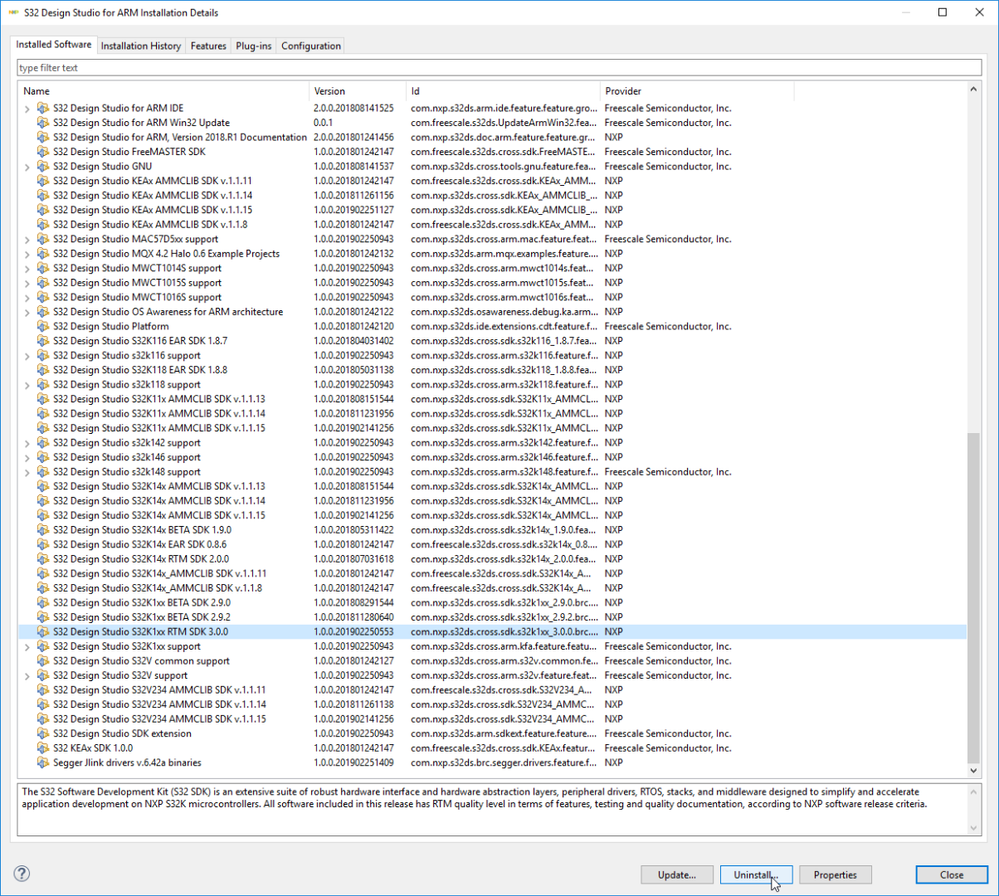Select S32K1xx BETA SDK 2.9.2 row
The width and height of the screenshot is (999, 896).
click(492, 618)
